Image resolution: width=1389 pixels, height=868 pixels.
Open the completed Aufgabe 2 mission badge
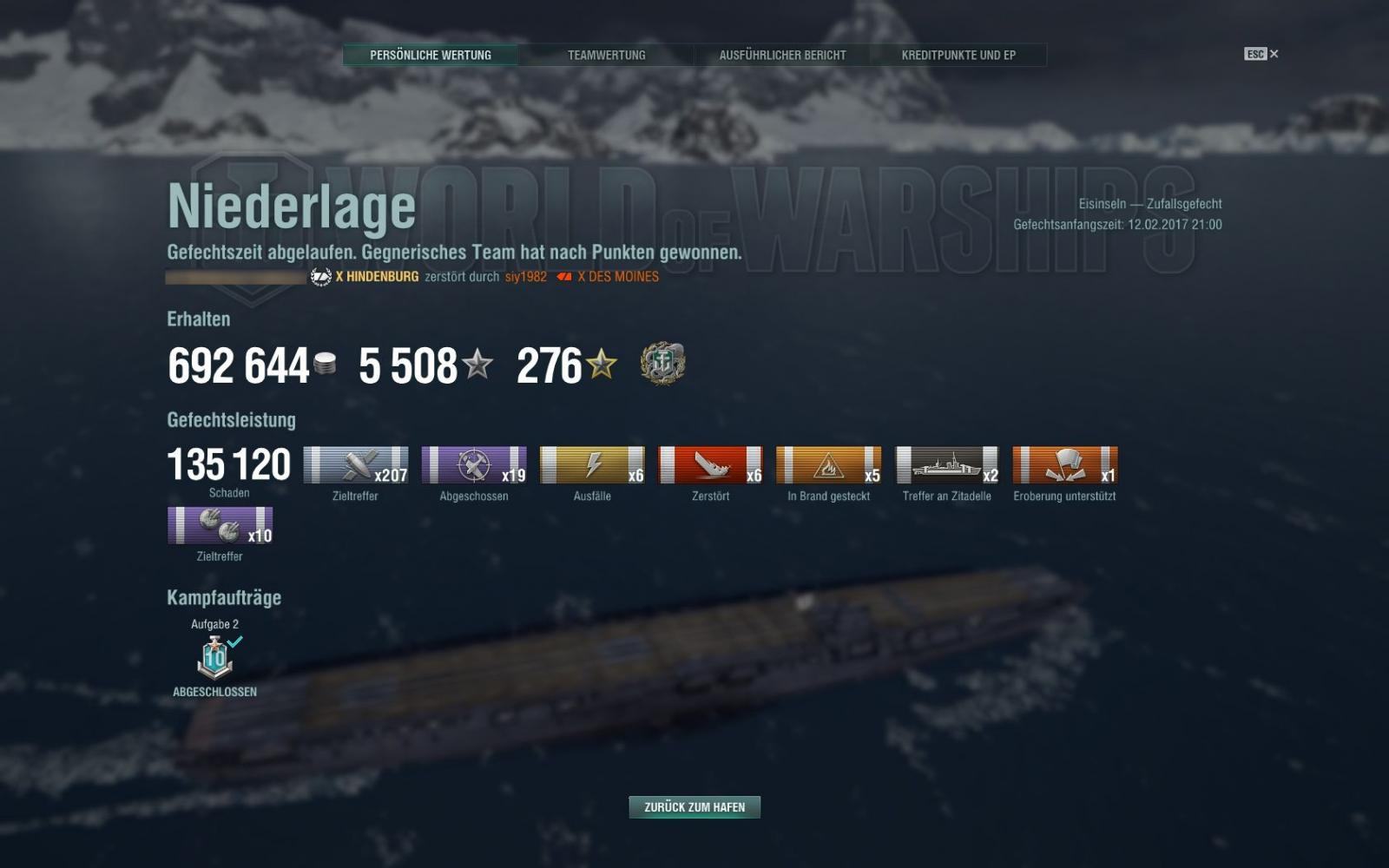[x=216, y=657]
